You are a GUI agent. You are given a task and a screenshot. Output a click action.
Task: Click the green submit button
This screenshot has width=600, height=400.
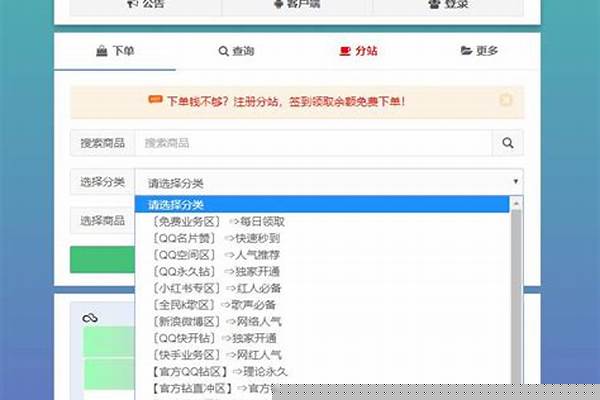point(103,260)
